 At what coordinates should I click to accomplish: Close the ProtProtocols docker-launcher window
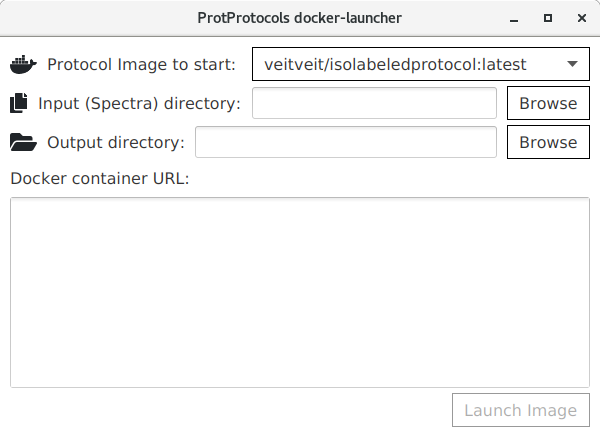(x=582, y=18)
